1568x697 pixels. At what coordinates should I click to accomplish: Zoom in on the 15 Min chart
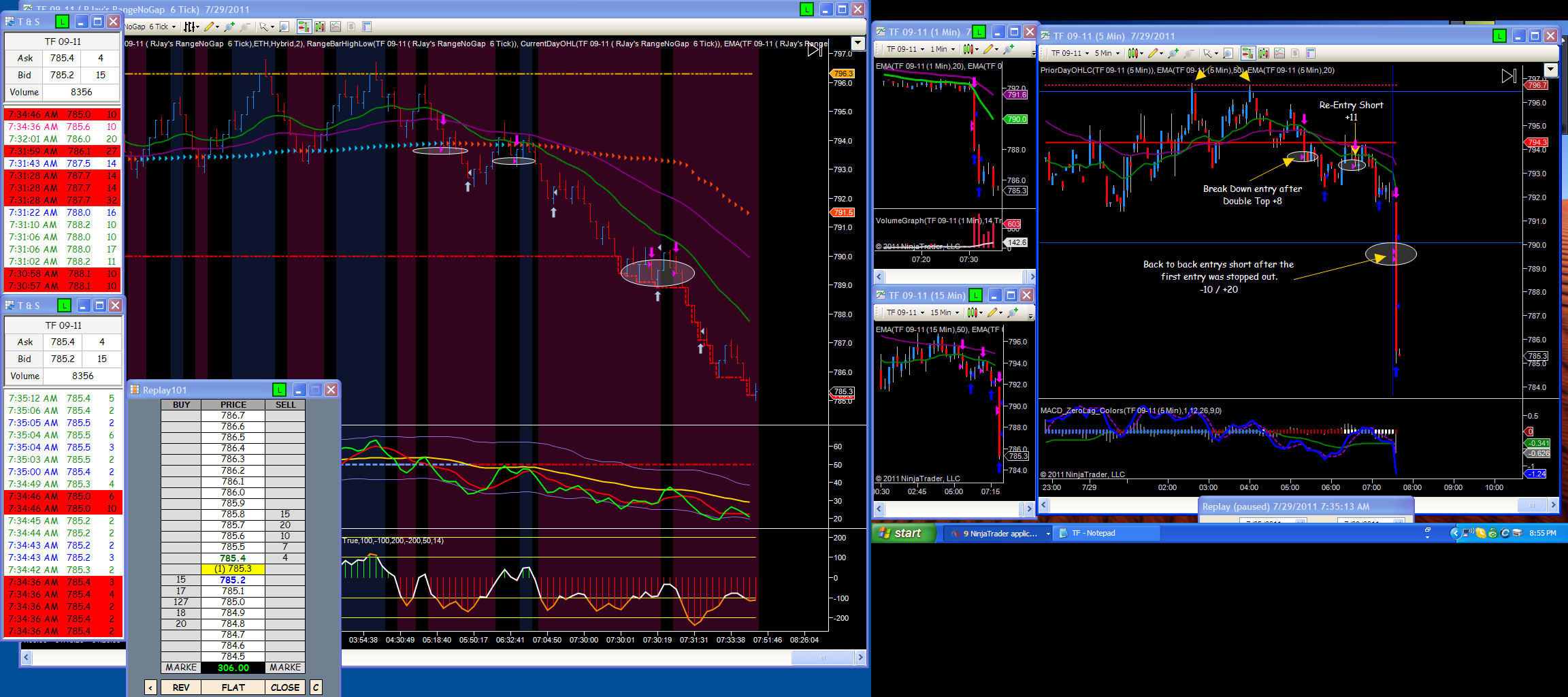point(1013,312)
